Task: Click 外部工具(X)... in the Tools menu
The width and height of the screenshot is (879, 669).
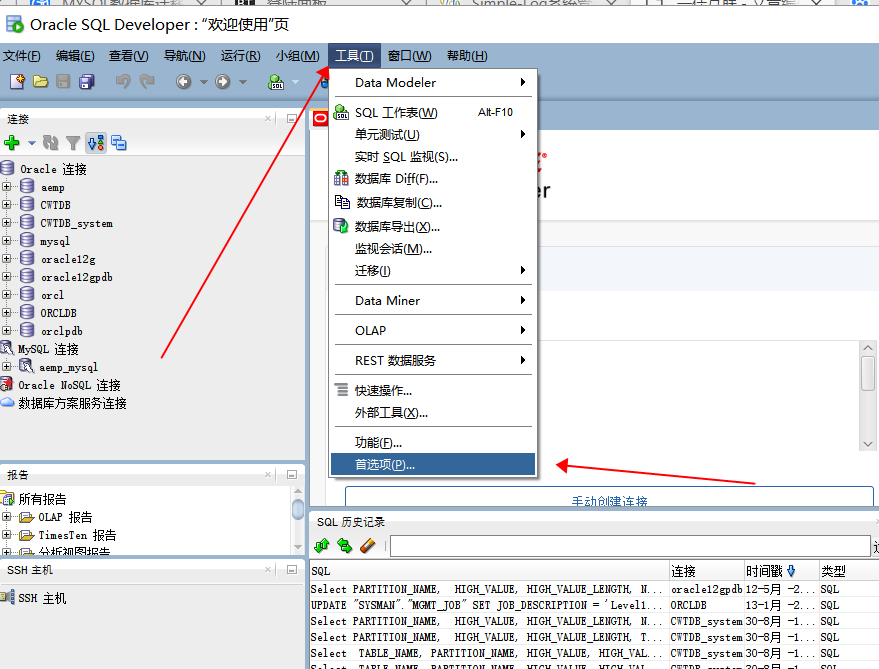Action: click(433, 413)
